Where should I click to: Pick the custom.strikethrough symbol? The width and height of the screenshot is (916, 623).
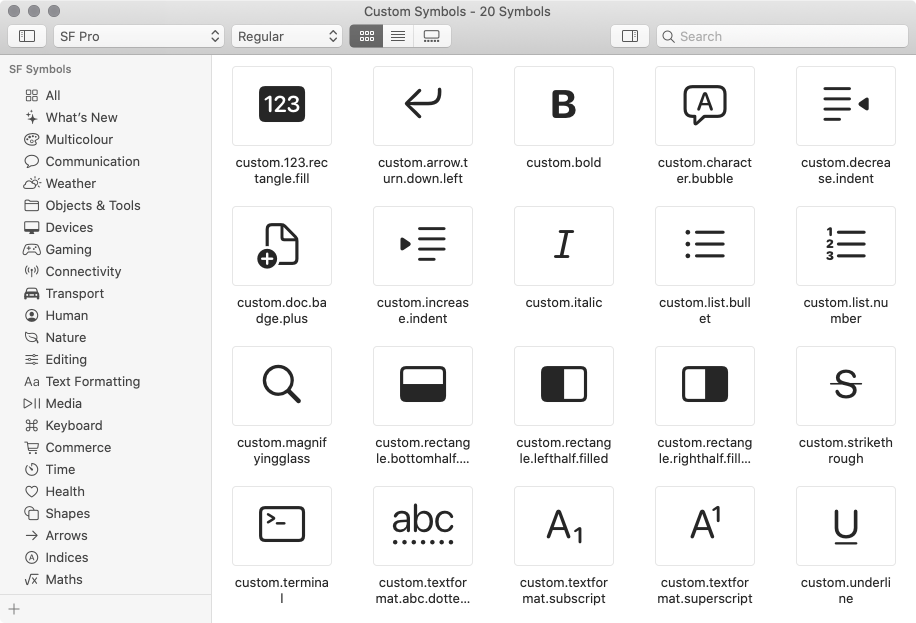845,385
